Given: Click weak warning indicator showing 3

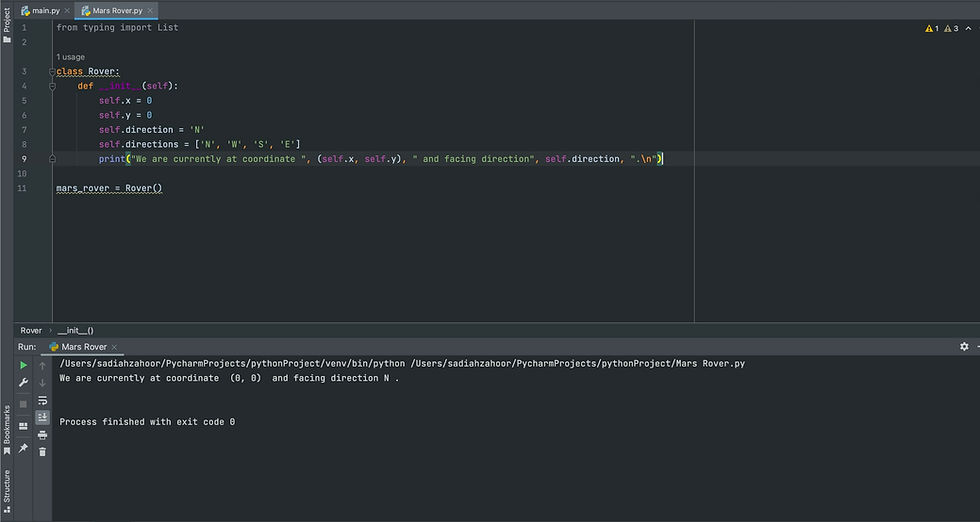Looking at the screenshot, I should click(x=951, y=28).
